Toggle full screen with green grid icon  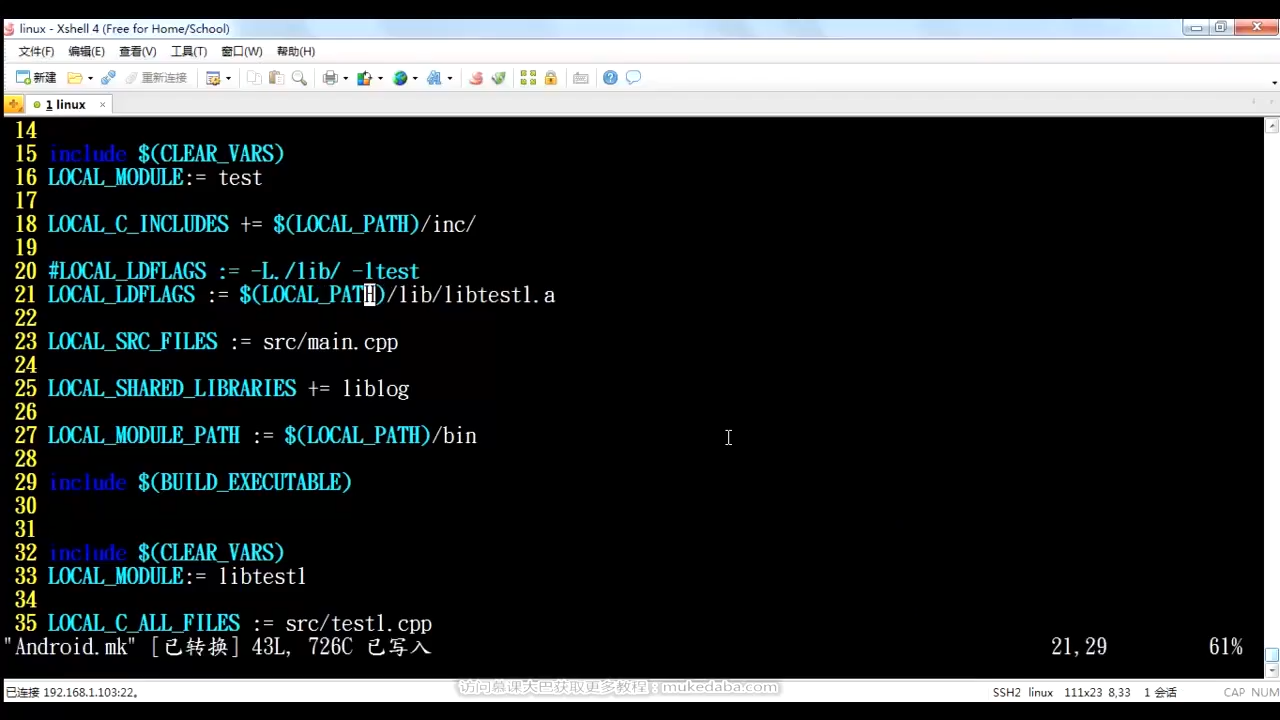point(528,78)
